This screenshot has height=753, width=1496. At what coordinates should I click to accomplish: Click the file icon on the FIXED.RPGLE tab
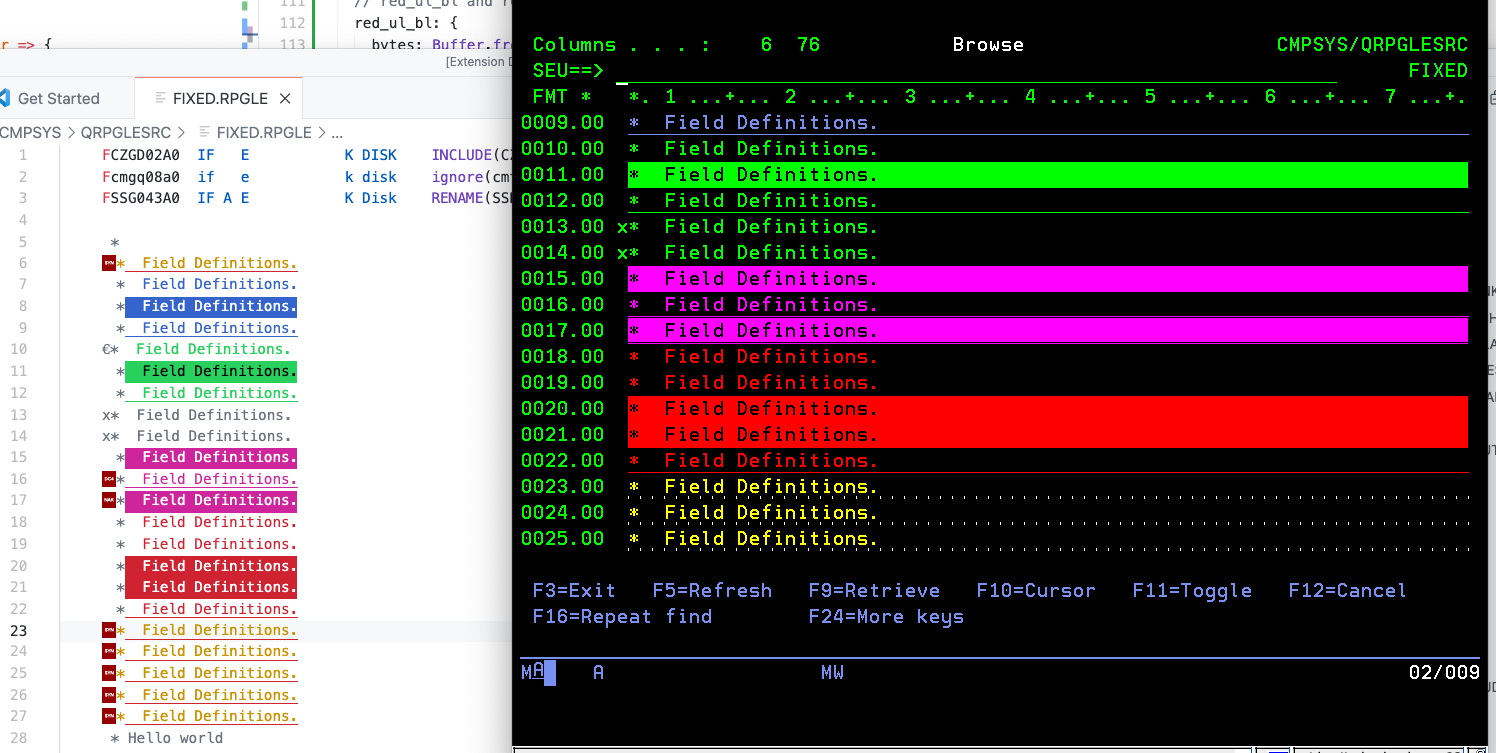[x=160, y=98]
